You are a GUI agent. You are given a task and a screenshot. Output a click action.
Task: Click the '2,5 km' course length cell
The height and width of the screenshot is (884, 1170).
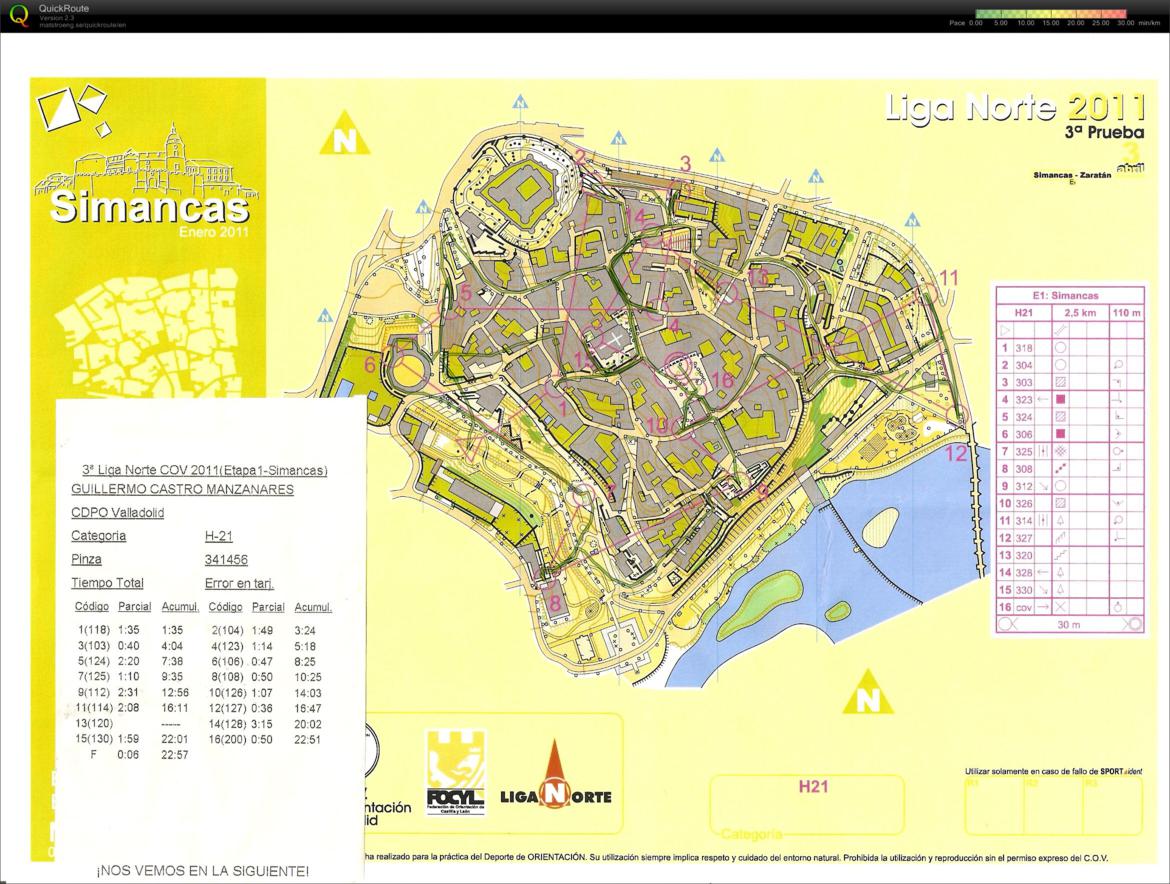pos(1081,313)
